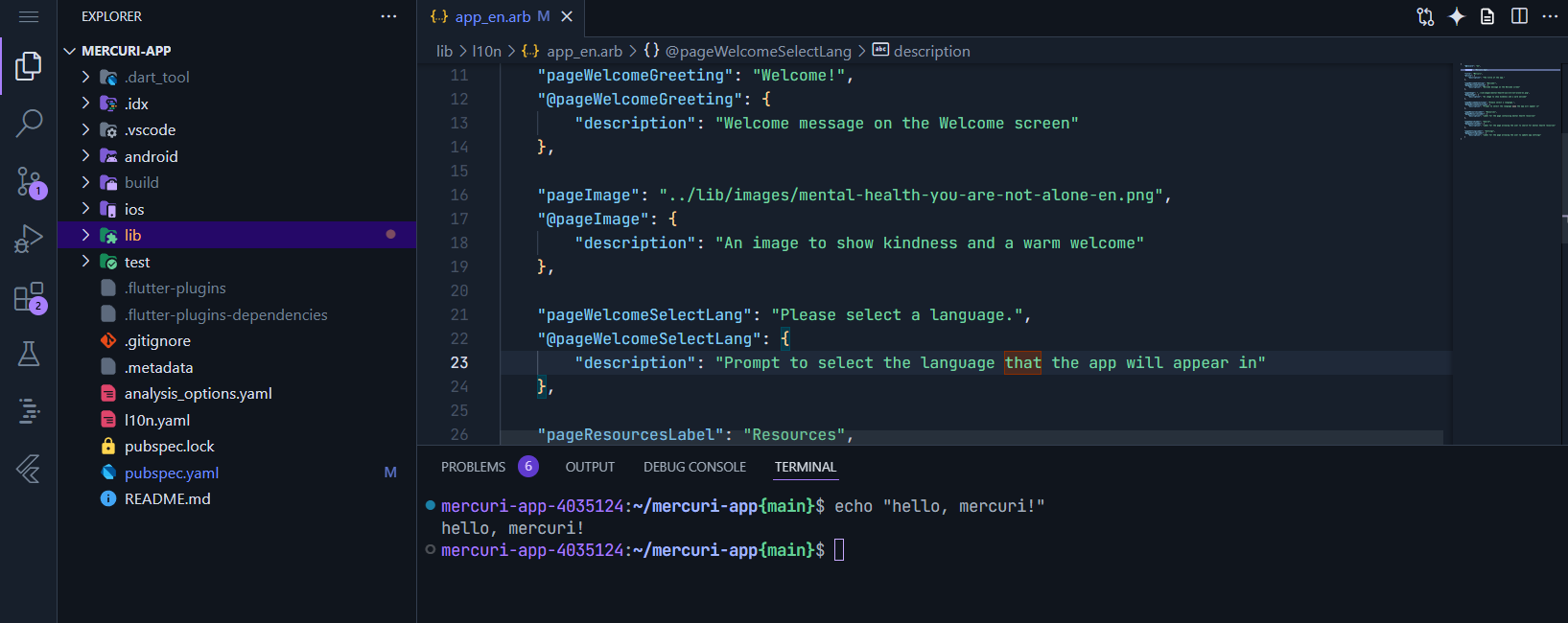Click the Split Editor icon
This screenshot has height=623, width=1568.
click(x=1519, y=16)
